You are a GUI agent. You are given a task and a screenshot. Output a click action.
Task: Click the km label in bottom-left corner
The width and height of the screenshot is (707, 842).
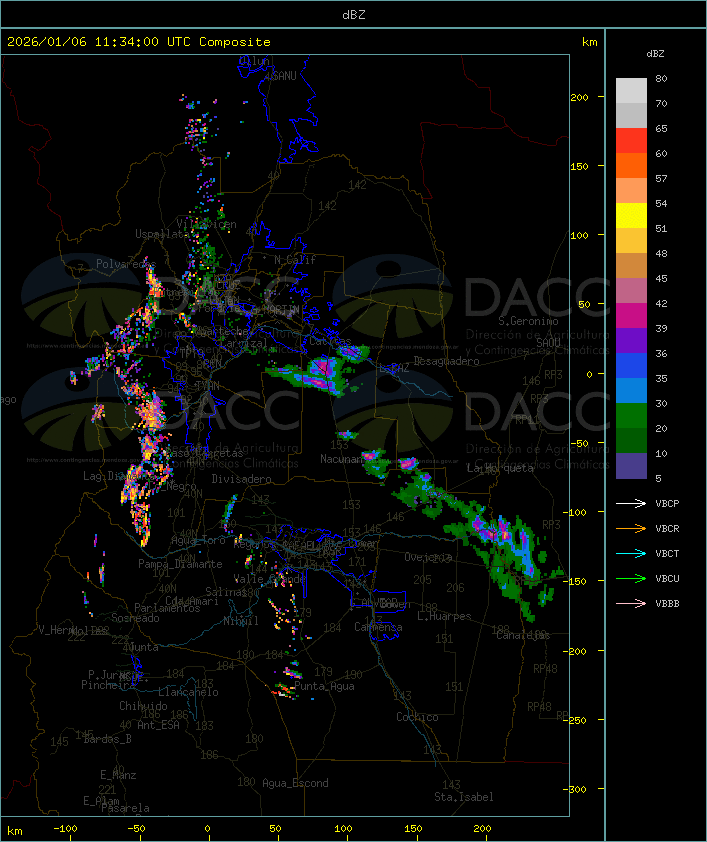[x=15, y=830]
